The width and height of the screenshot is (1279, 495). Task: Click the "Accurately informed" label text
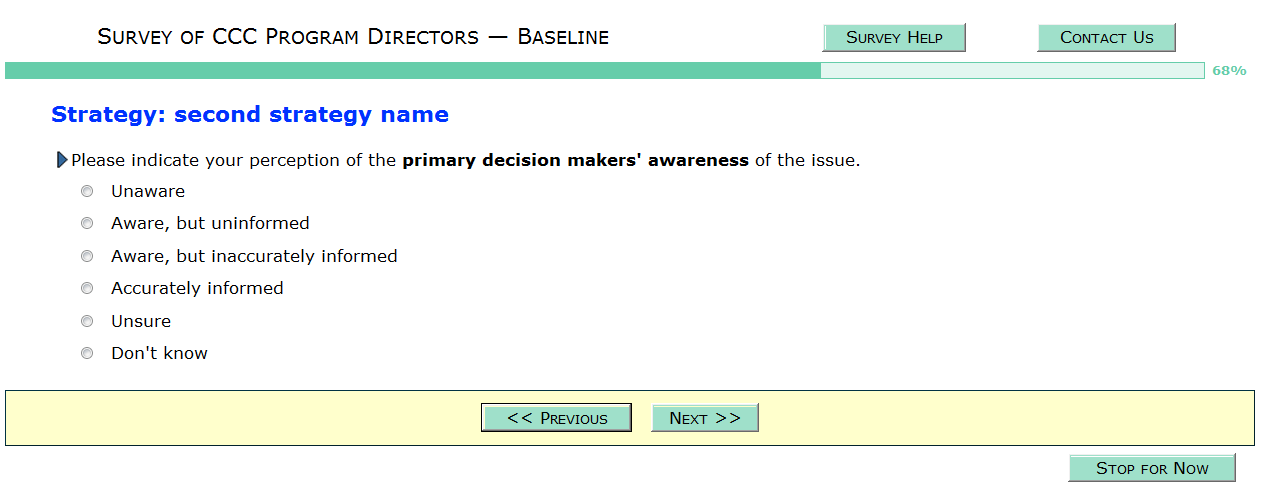pyautogui.click(x=197, y=288)
